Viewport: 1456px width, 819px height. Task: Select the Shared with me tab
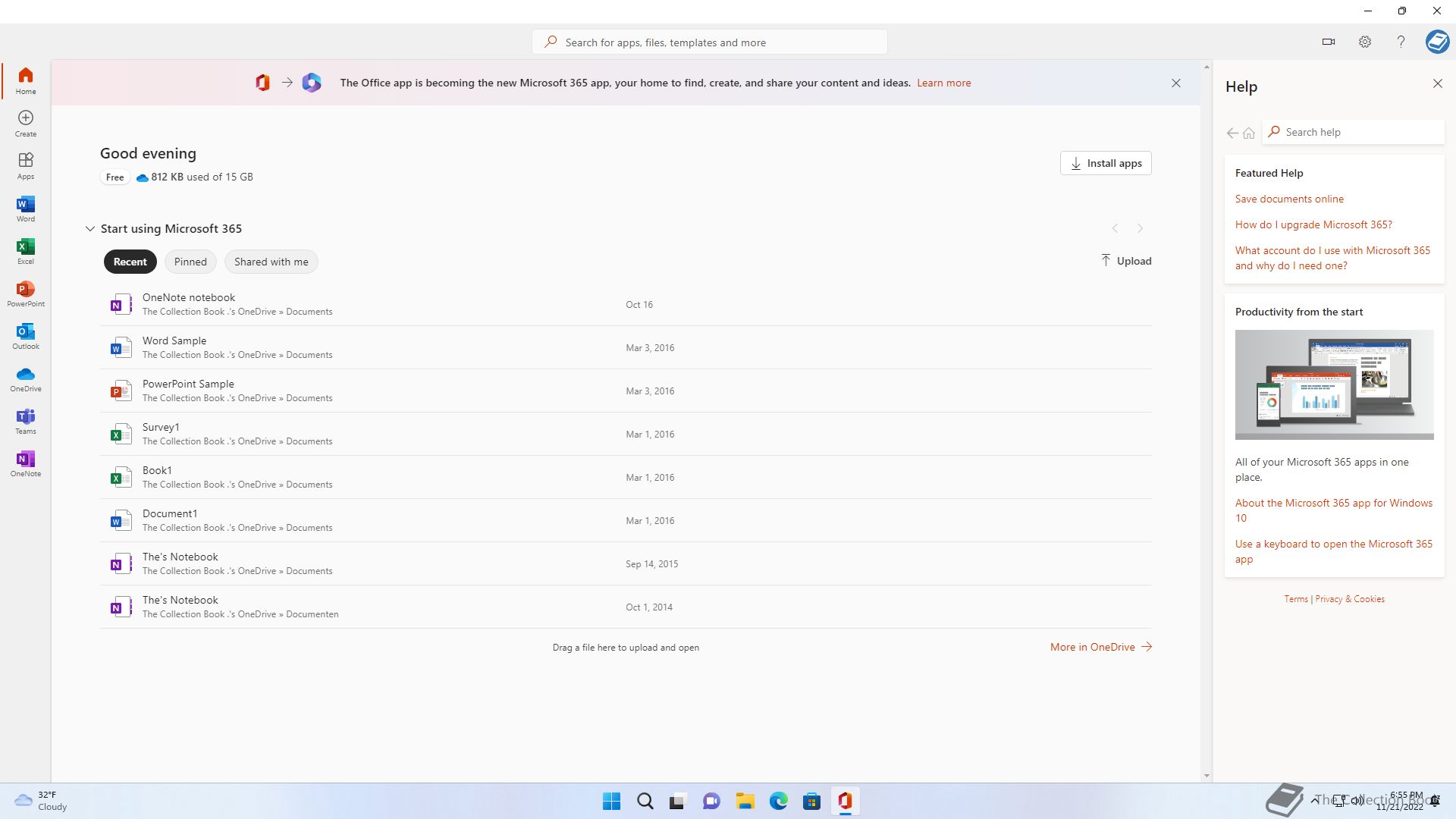click(271, 262)
